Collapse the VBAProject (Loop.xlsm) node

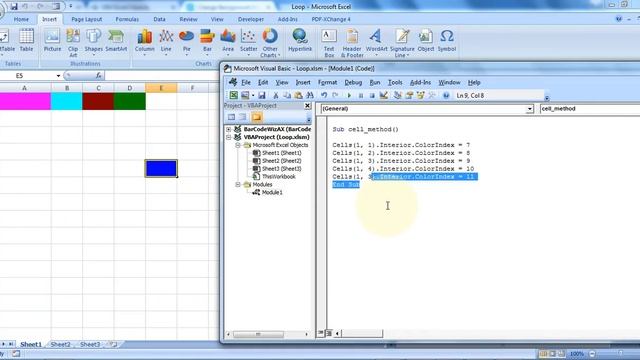pos(229,137)
